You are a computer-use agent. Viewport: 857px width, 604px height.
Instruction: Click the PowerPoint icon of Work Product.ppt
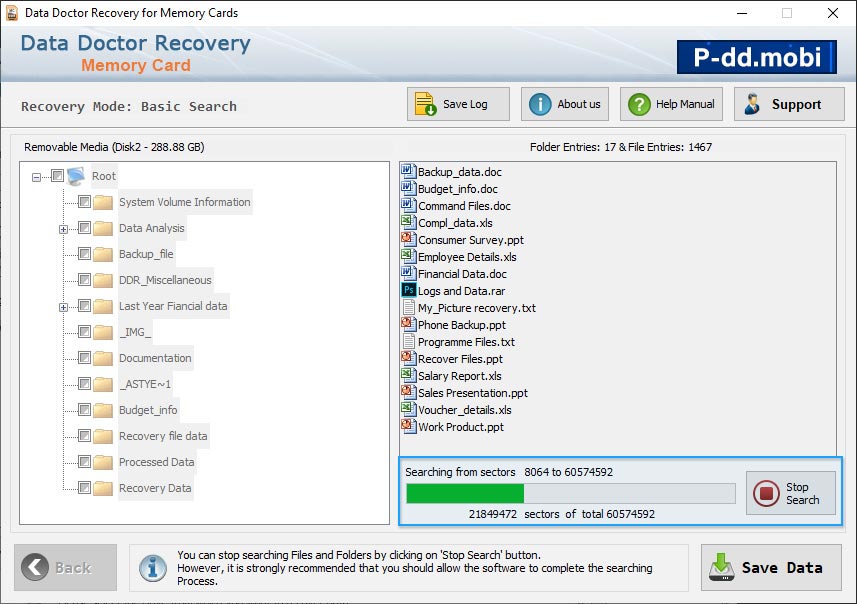pos(408,426)
